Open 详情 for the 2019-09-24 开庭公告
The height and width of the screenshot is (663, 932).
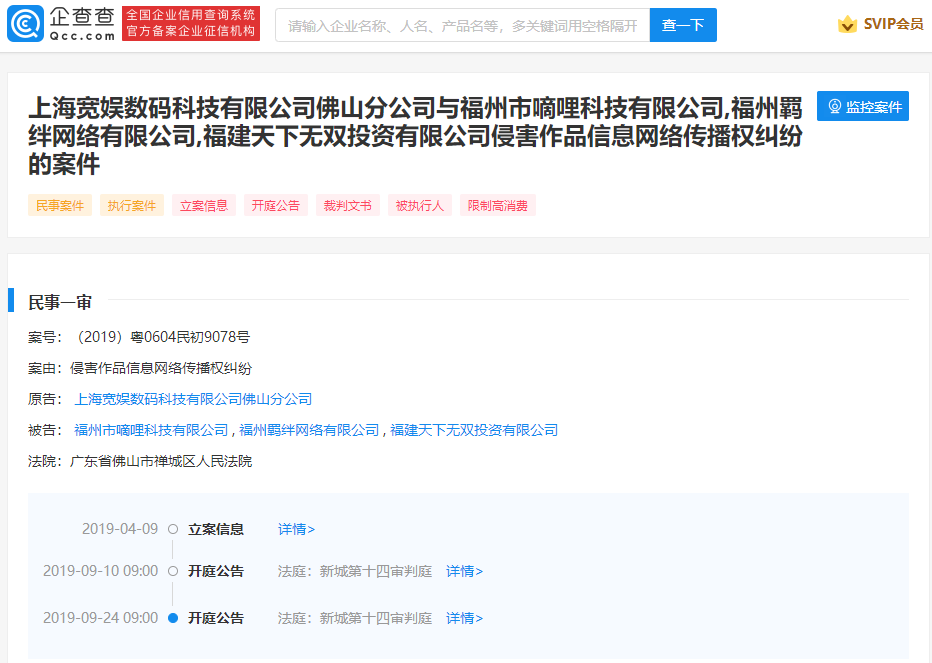464,618
